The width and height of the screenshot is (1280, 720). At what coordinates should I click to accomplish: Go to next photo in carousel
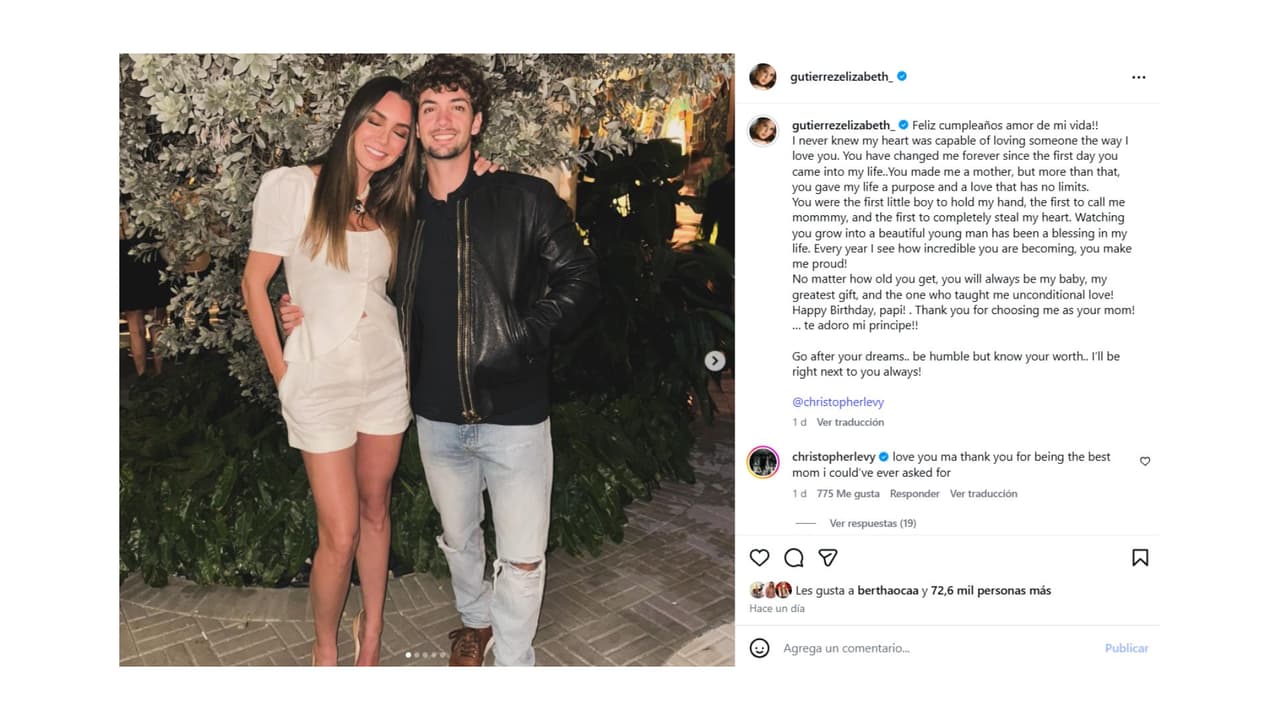pyautogui.click(x=714, y=361)
